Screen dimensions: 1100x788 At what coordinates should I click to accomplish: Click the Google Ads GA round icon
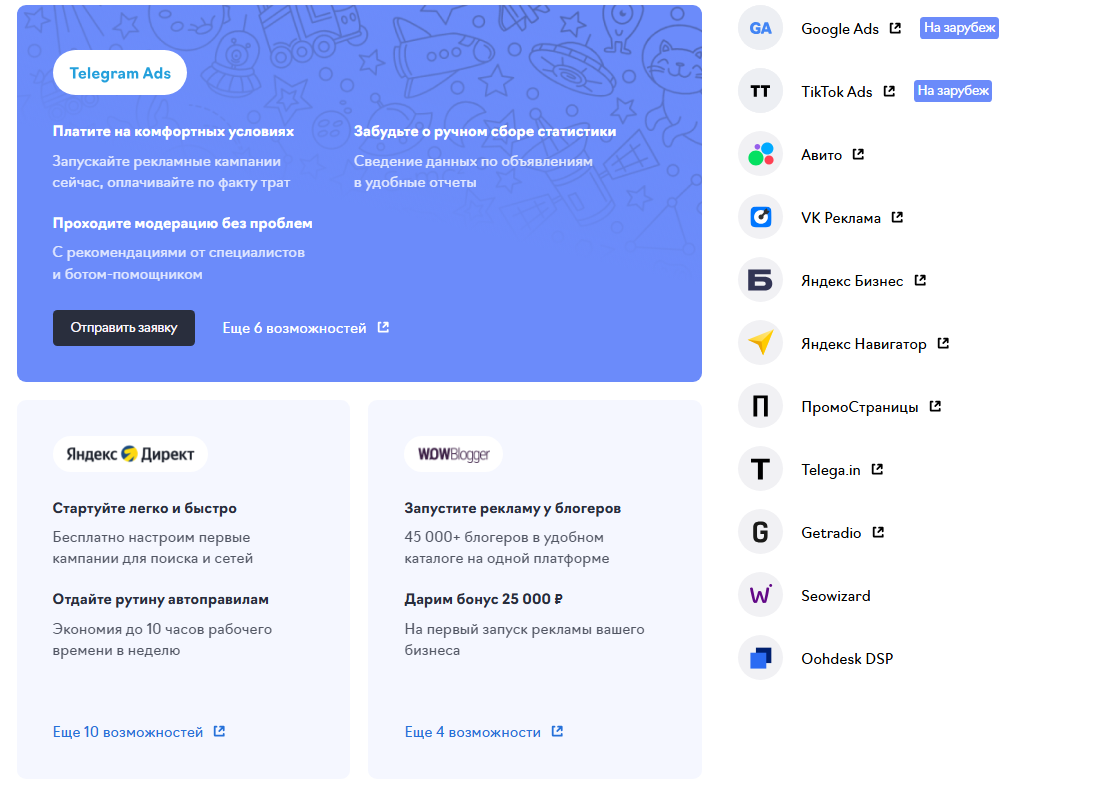click(760, 28)
